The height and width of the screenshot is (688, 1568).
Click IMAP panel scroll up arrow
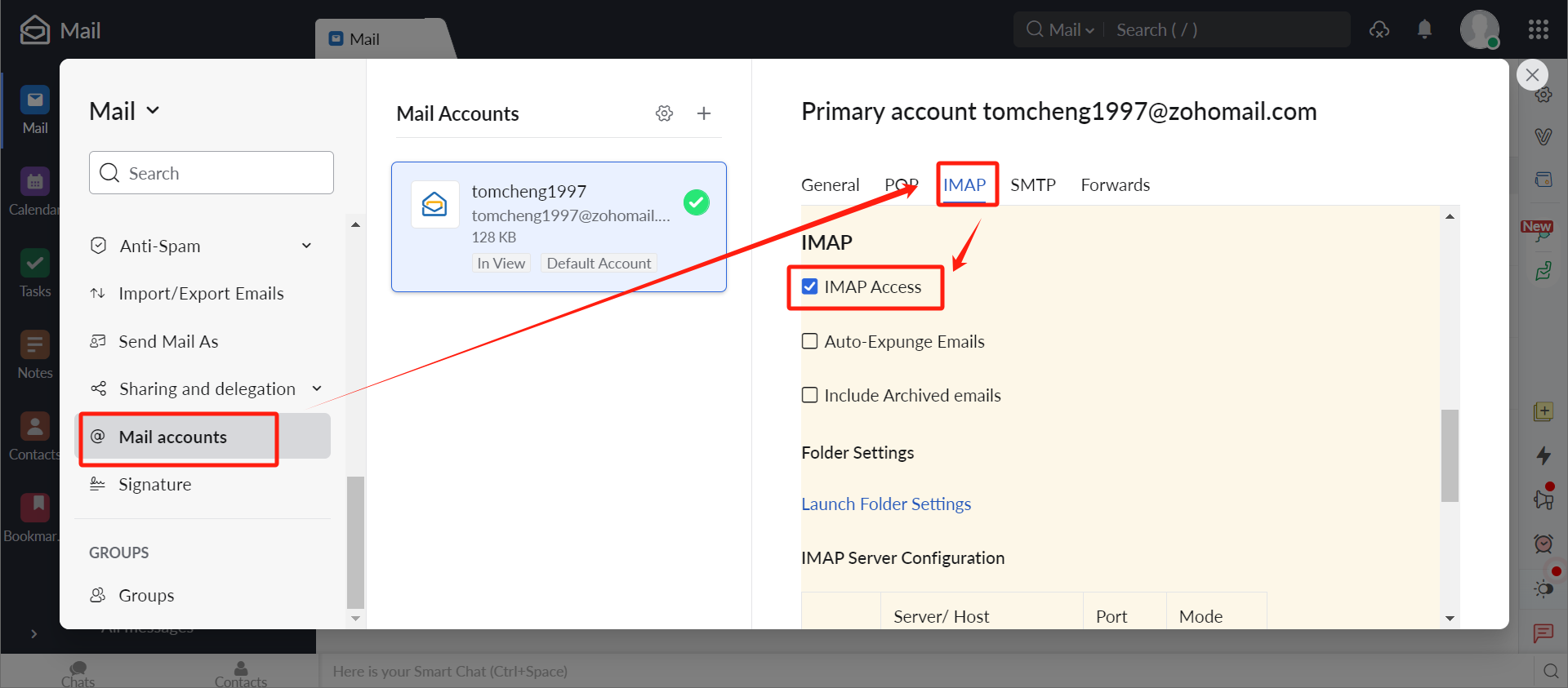[1450, 216]
